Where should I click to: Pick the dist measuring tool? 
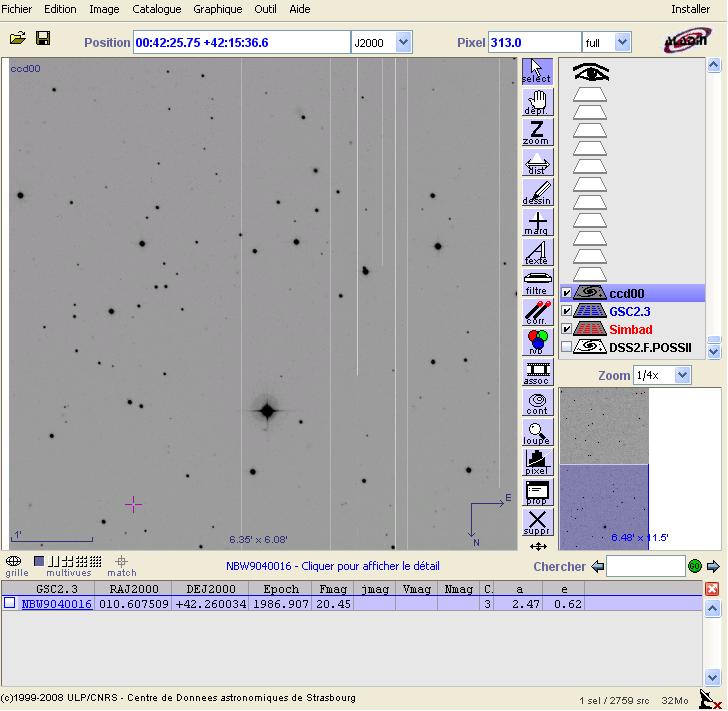click(x=537, y=162)
